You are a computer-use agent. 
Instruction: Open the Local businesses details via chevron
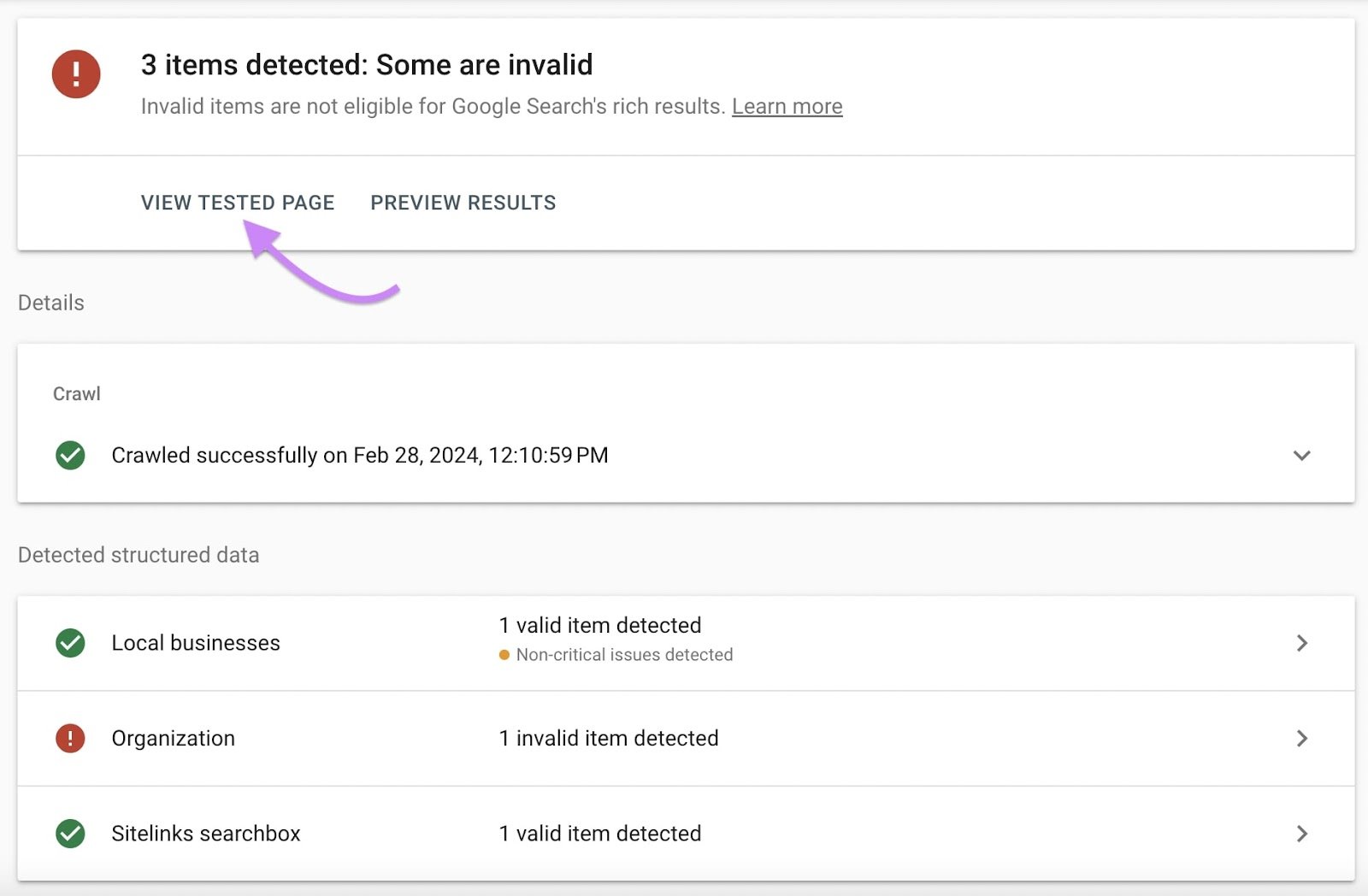point(1303,643)
